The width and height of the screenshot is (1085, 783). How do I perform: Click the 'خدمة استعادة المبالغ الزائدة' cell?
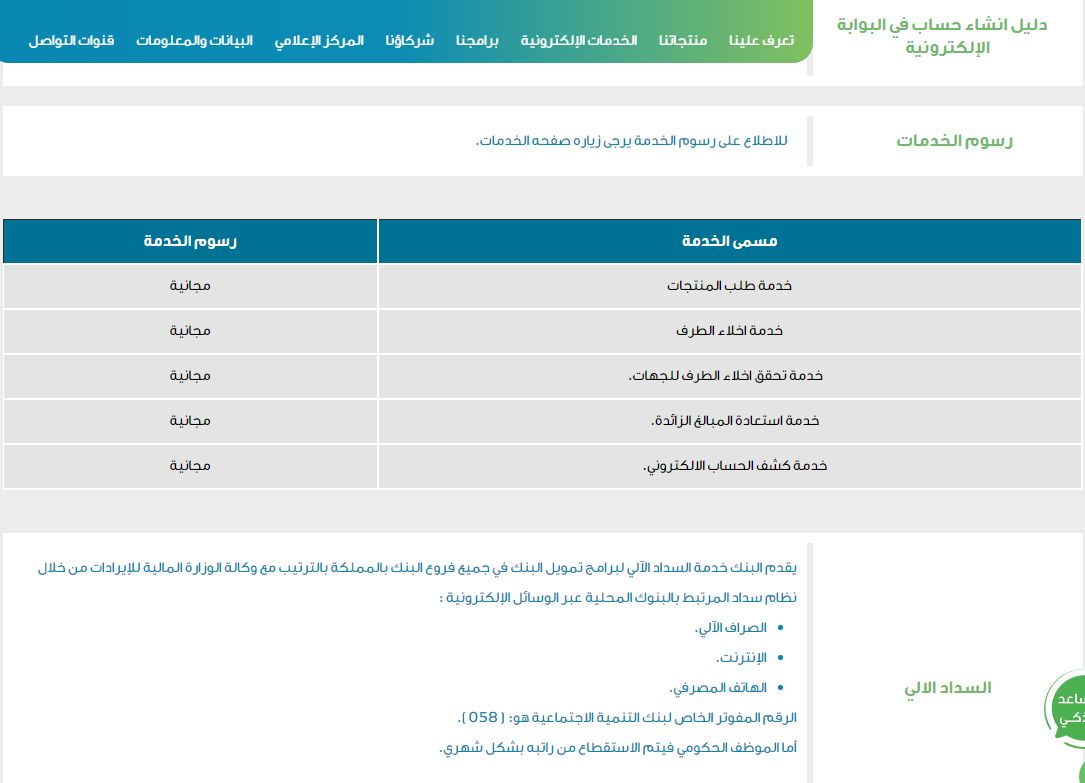click(729, 421)
